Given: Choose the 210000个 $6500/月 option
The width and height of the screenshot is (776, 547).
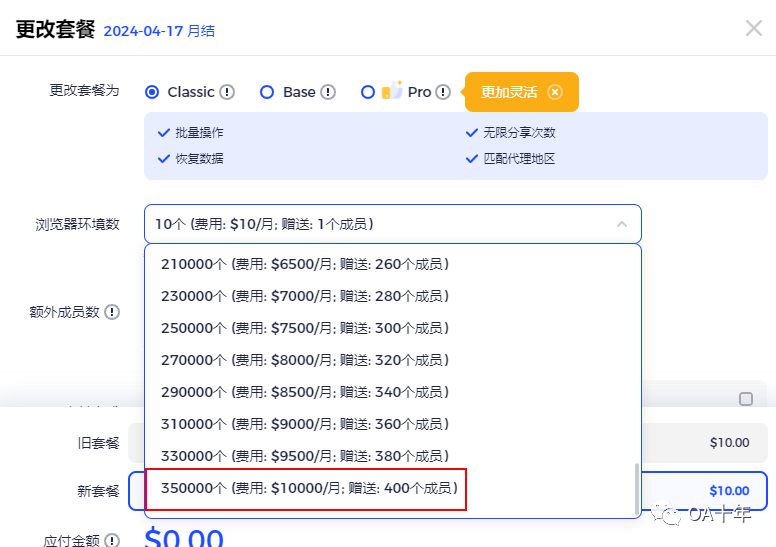Looking at the screenshot, I should [x=304, y=264].
